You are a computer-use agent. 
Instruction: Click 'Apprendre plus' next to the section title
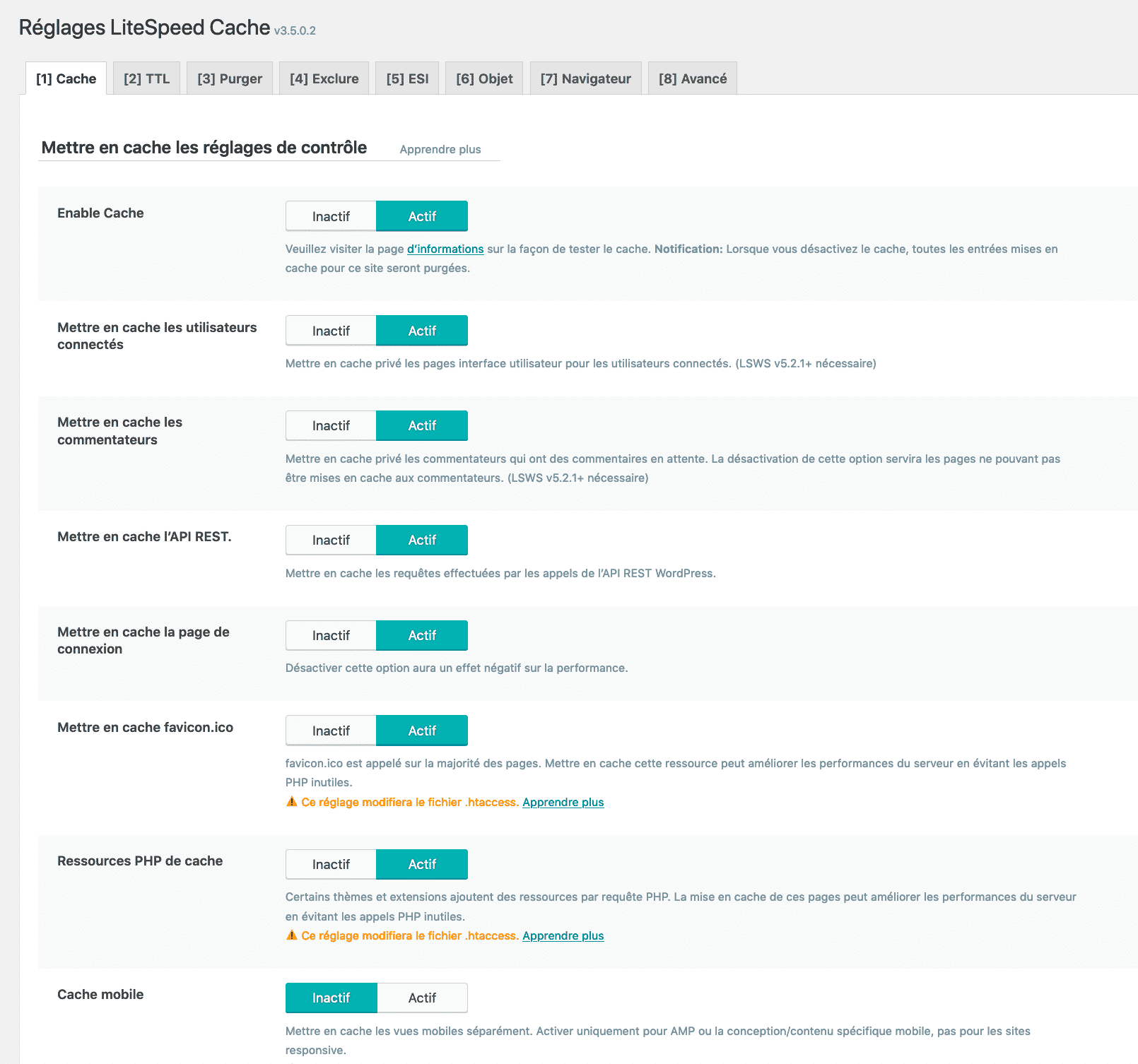440,149
